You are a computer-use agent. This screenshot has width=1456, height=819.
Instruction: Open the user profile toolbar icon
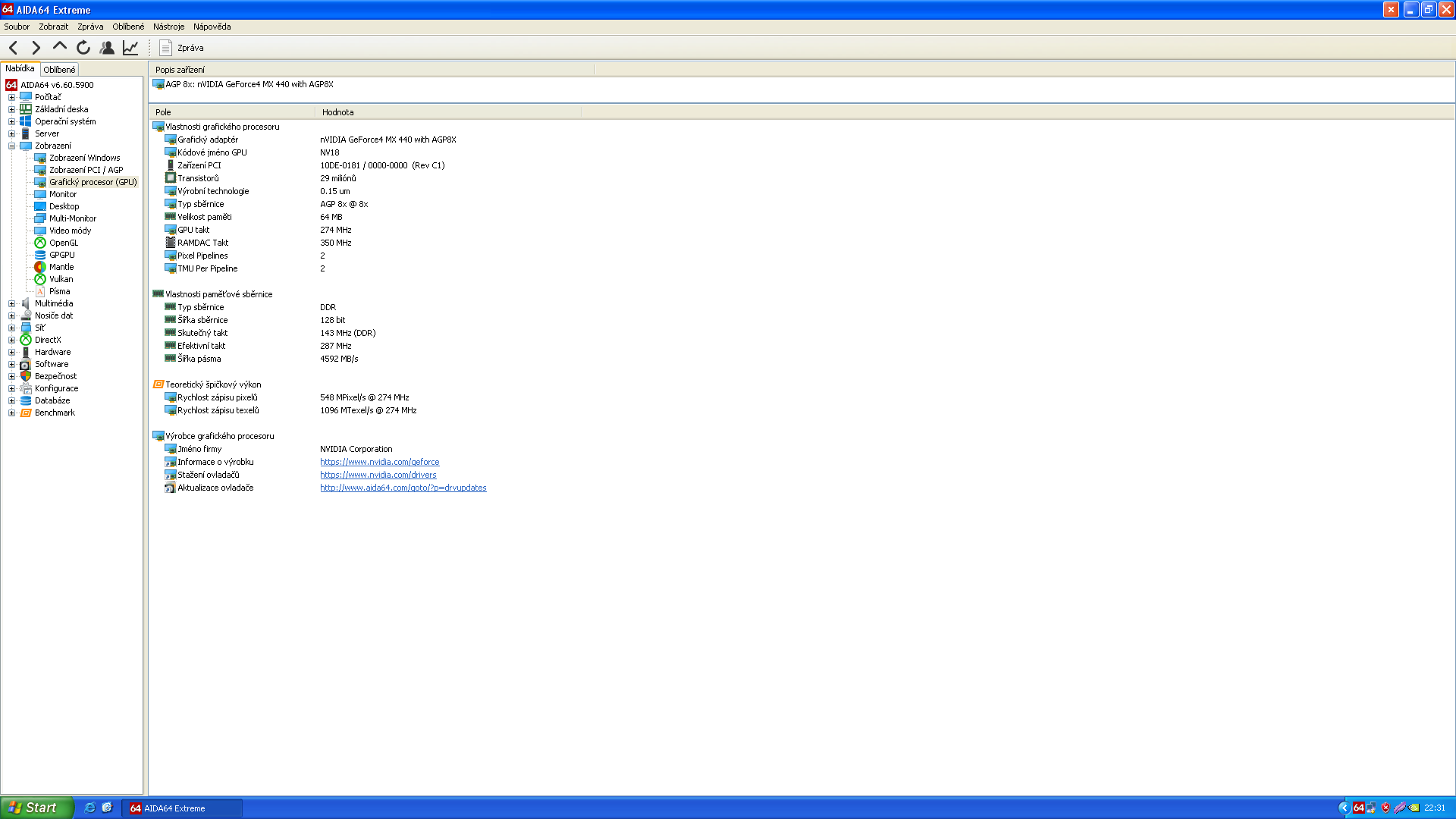click(x=107, y=48)
